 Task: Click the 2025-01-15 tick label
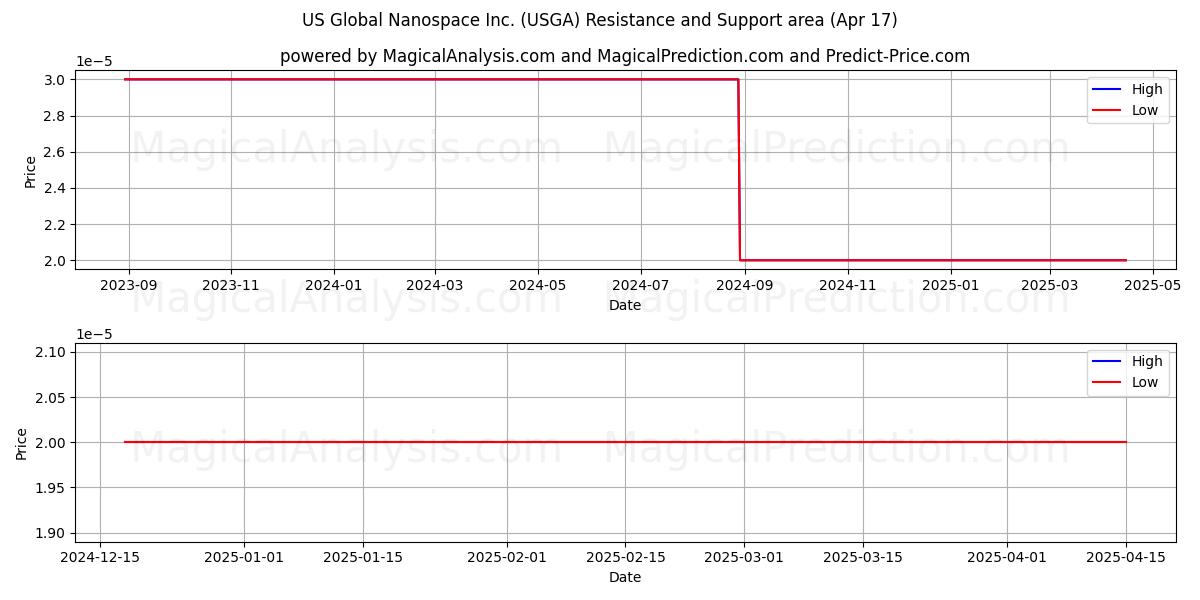363,557
